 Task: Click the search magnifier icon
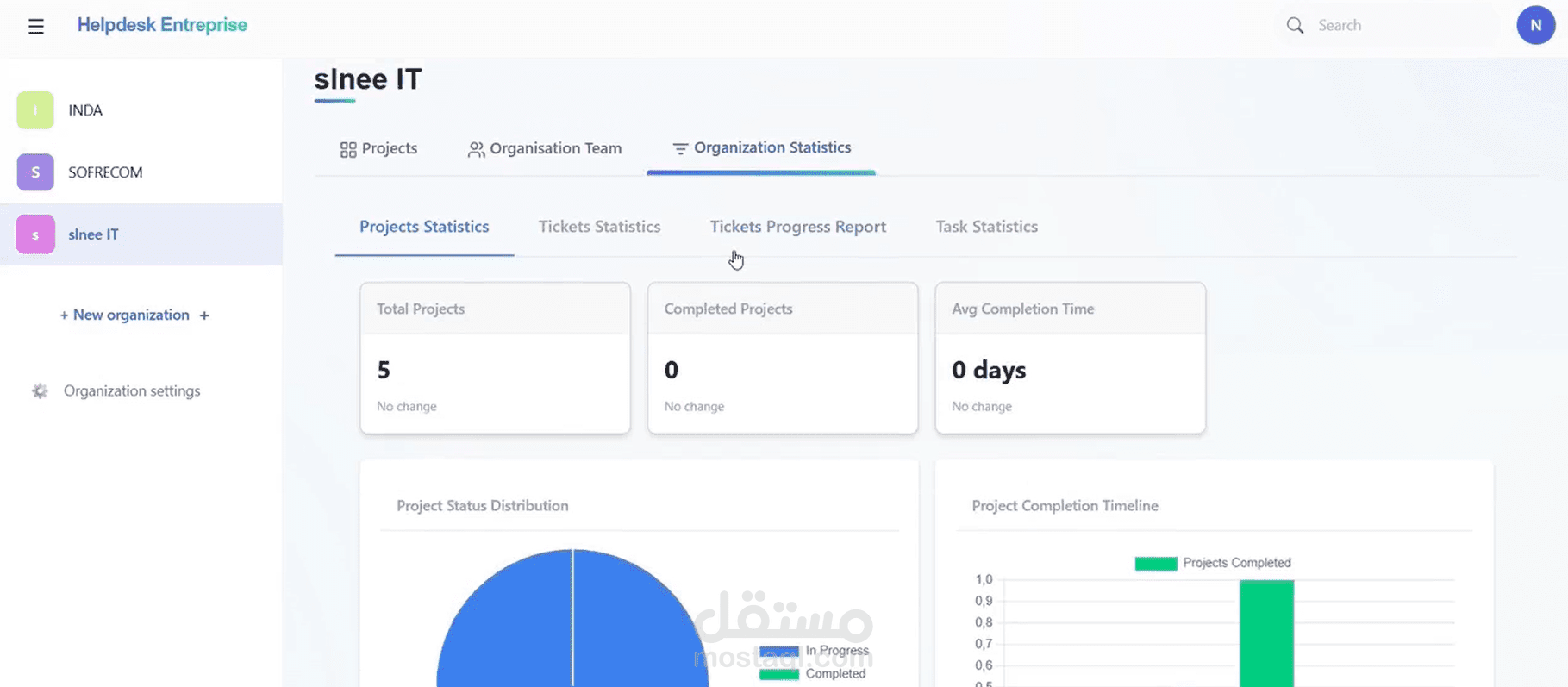(1295, 26)
